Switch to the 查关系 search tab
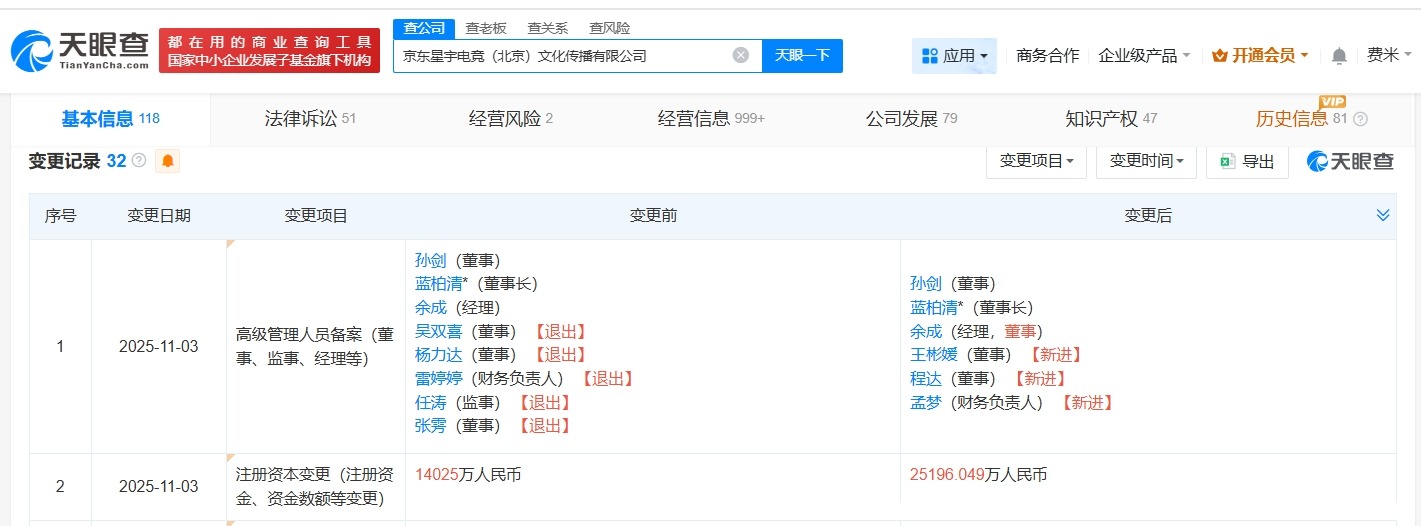 (x=547, y=28)
